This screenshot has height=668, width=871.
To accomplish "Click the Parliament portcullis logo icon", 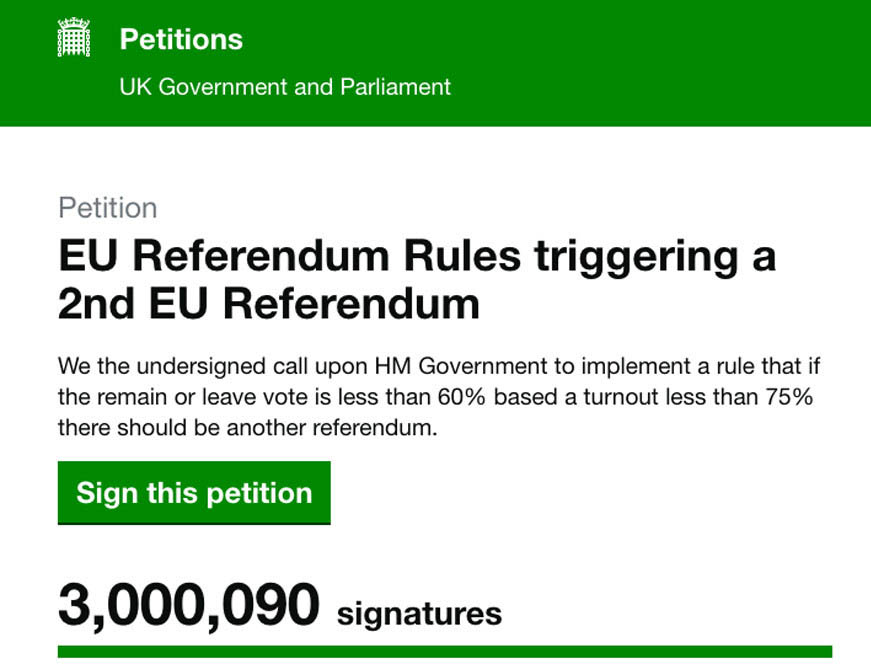I will tap(74, 37).
